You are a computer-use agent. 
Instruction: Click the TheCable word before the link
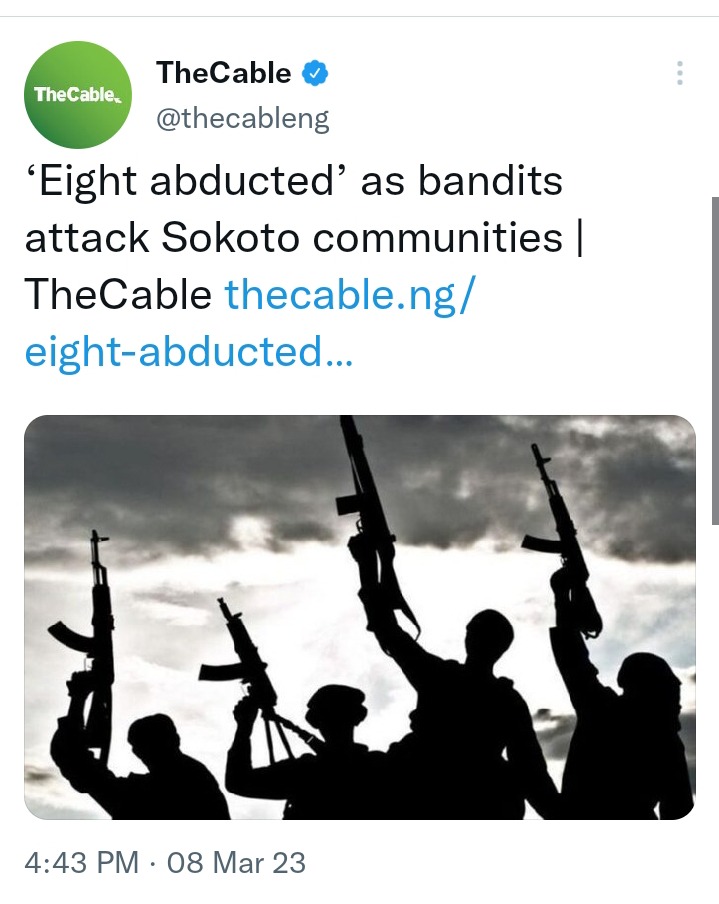(x=118, y=294)
